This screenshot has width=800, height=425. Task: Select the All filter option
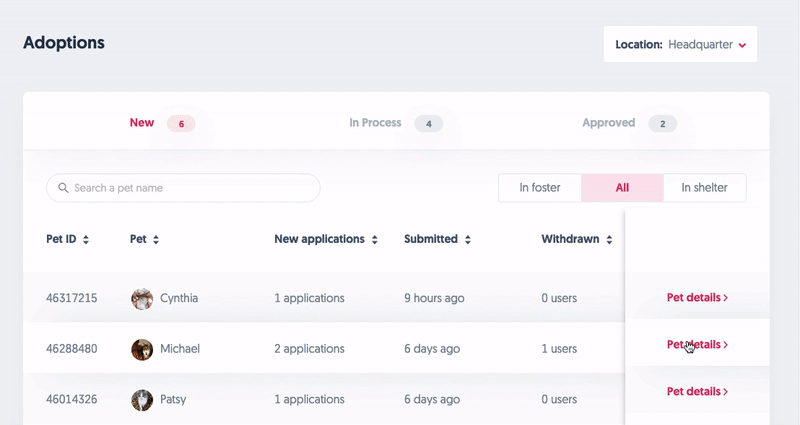622,188
